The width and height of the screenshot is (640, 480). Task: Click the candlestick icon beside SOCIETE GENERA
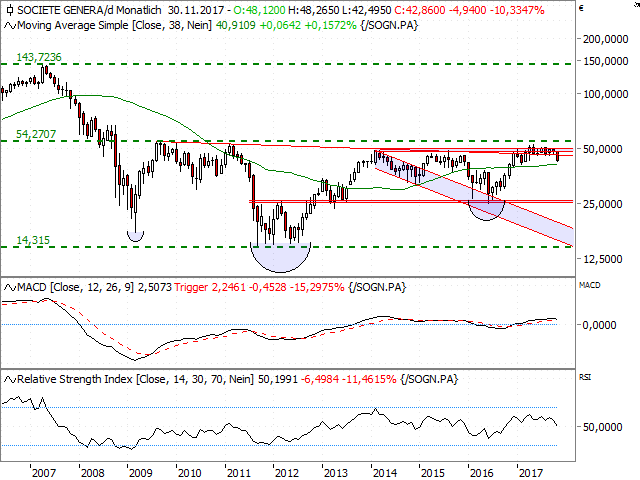(8, 7)
